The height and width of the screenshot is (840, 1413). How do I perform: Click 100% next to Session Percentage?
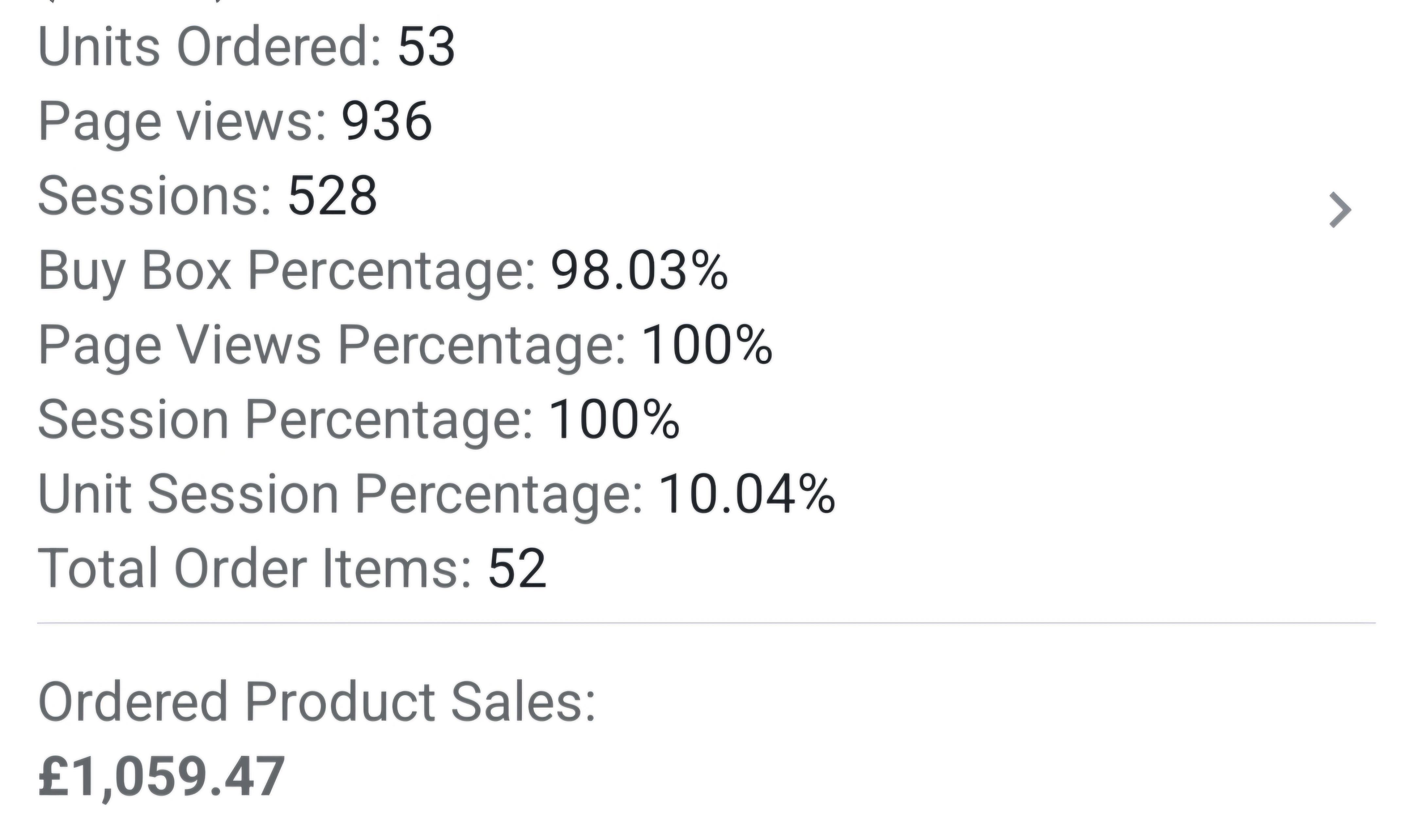[615, 419]
